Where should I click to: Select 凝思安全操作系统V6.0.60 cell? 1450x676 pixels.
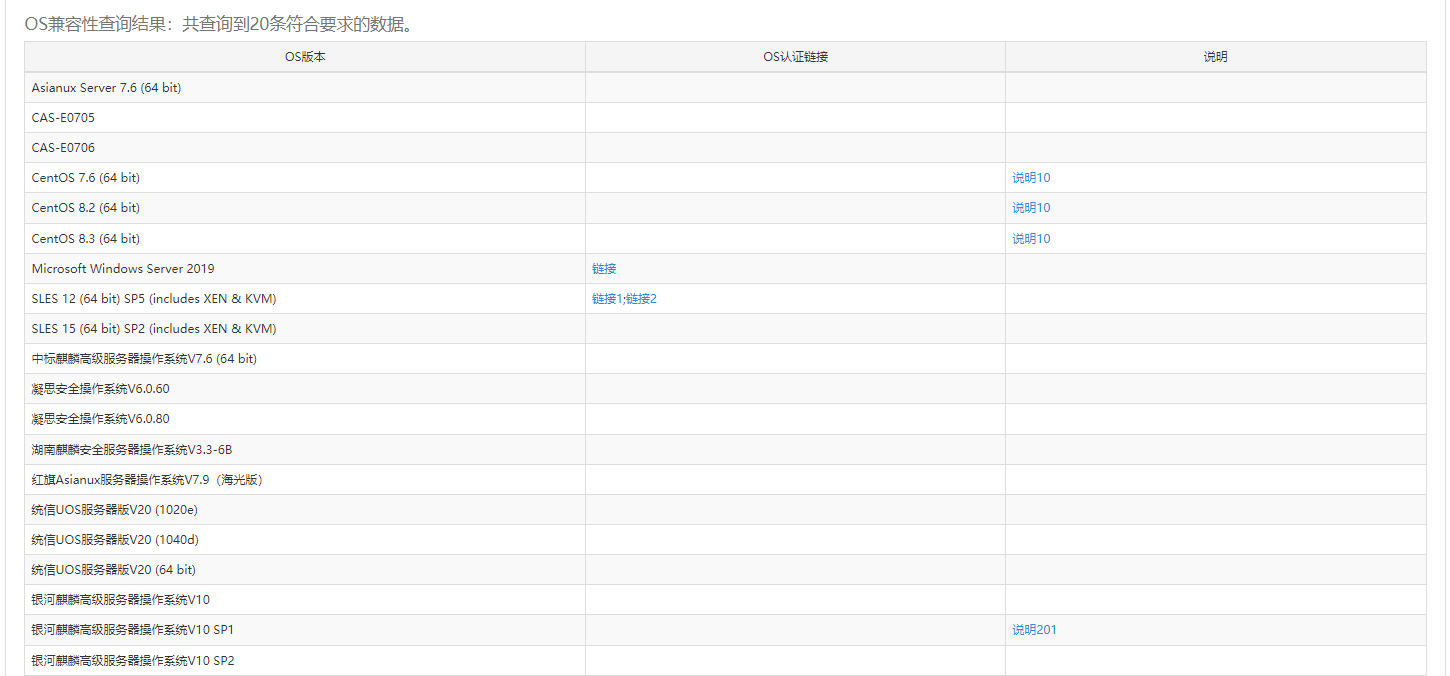click(305, 389)
